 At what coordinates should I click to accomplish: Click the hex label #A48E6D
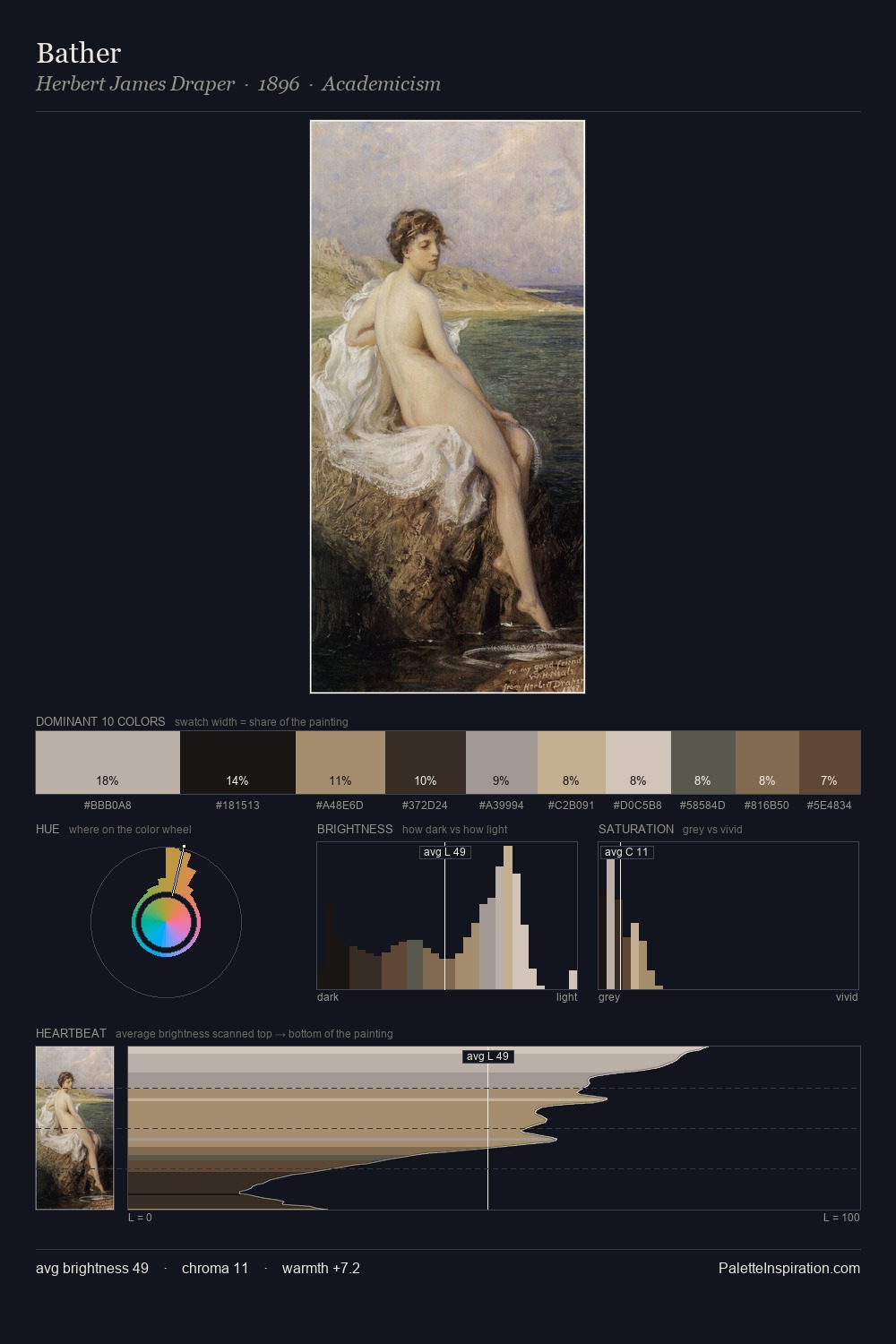click(340, 806)
